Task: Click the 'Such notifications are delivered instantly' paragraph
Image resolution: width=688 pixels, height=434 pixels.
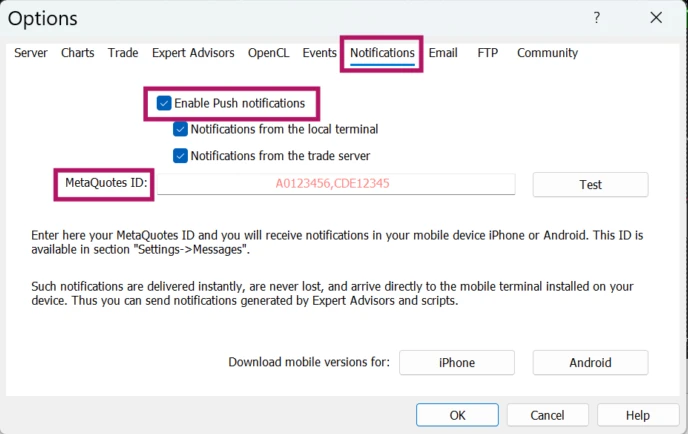Action: pos(332,294)
